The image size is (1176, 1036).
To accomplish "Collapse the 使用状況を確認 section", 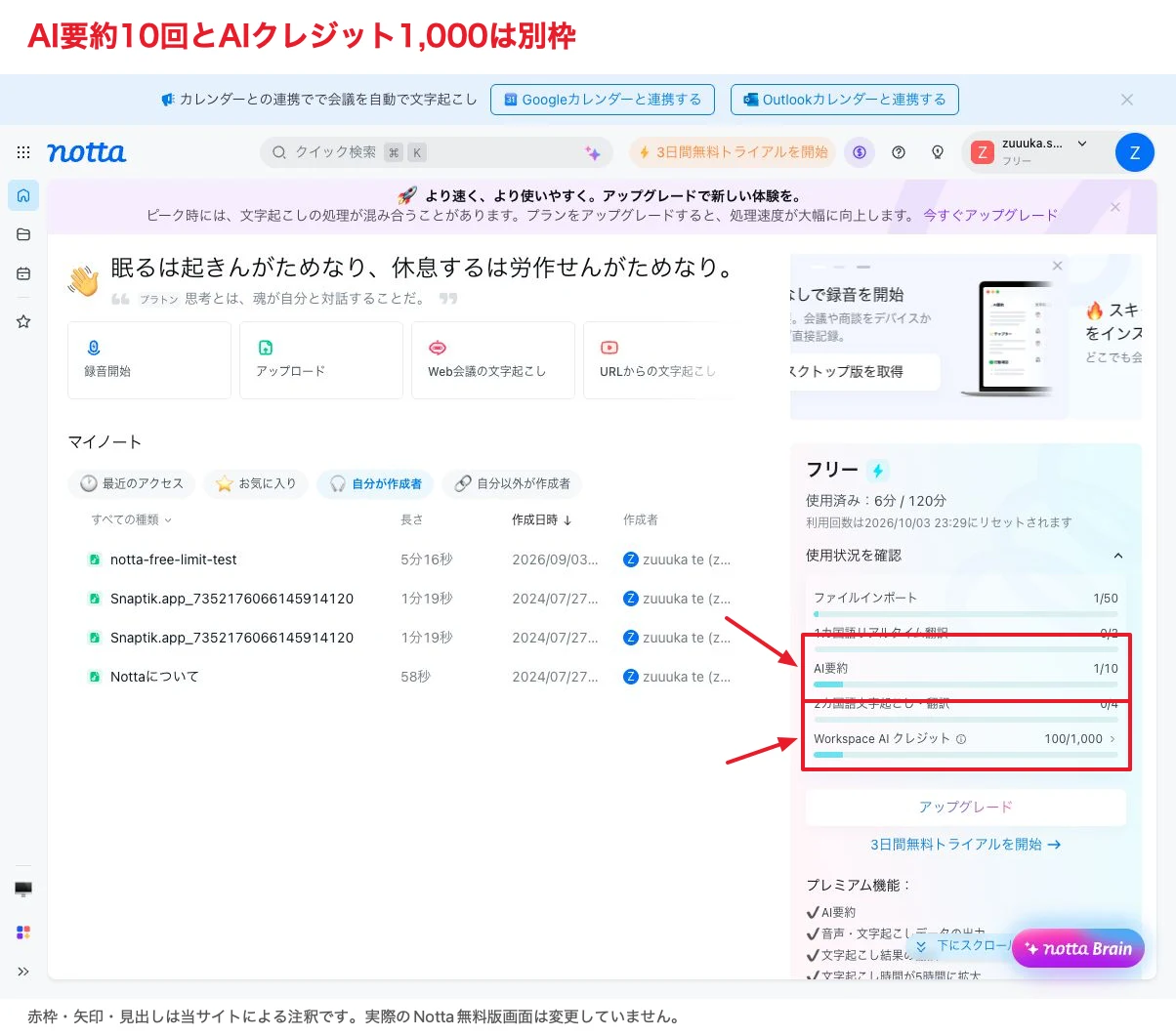I will coord(1118,556).
